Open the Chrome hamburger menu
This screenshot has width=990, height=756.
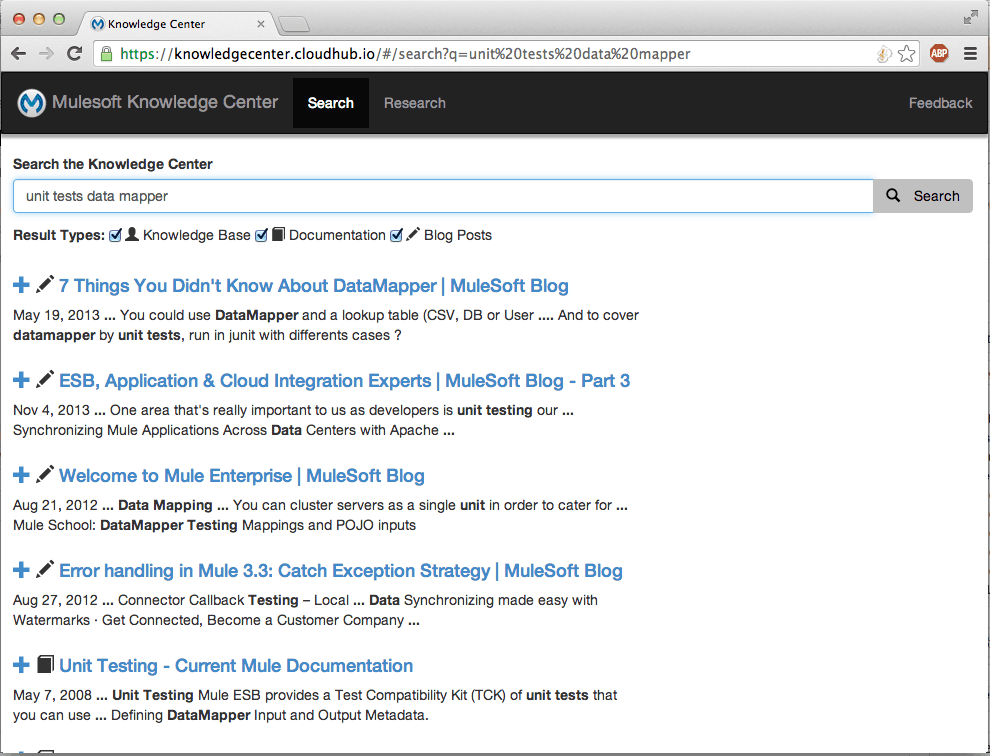click(x=970, y=54)
